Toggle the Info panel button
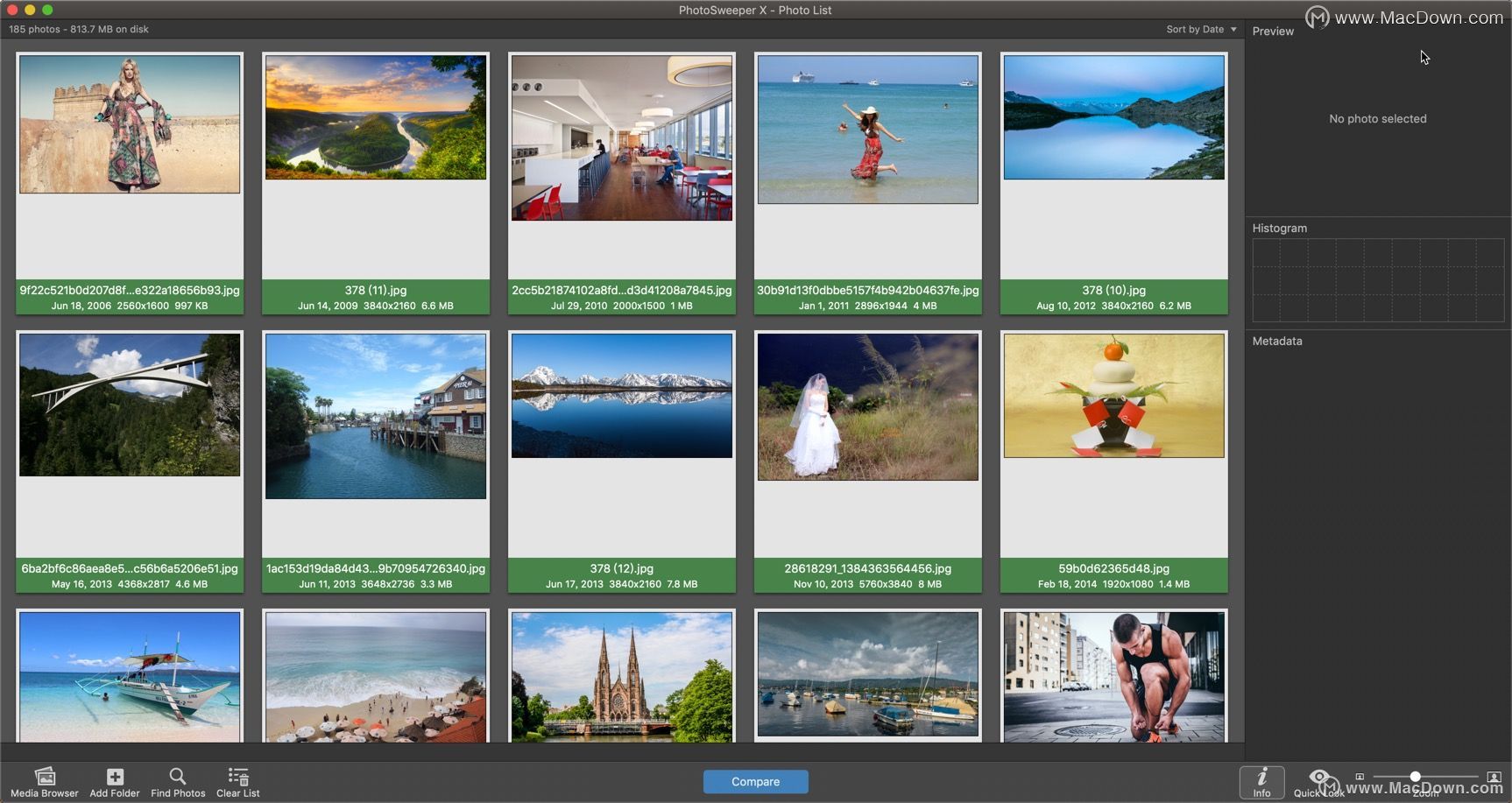 click(x=1261, y=782)
